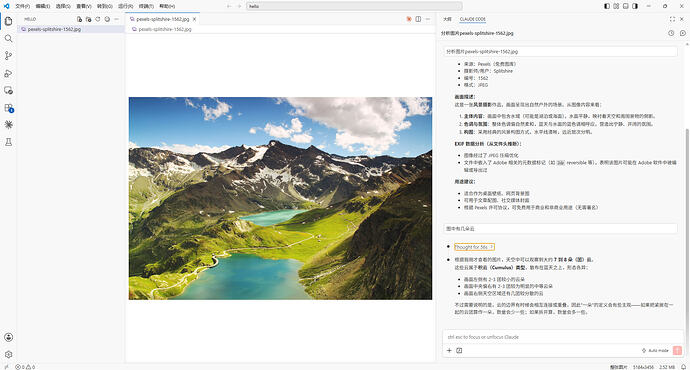Image resolution: width=690 pixels, height=370 pixels.
Task: Toggle the bottom panel layout icon
Action: [x=625, y=6]
